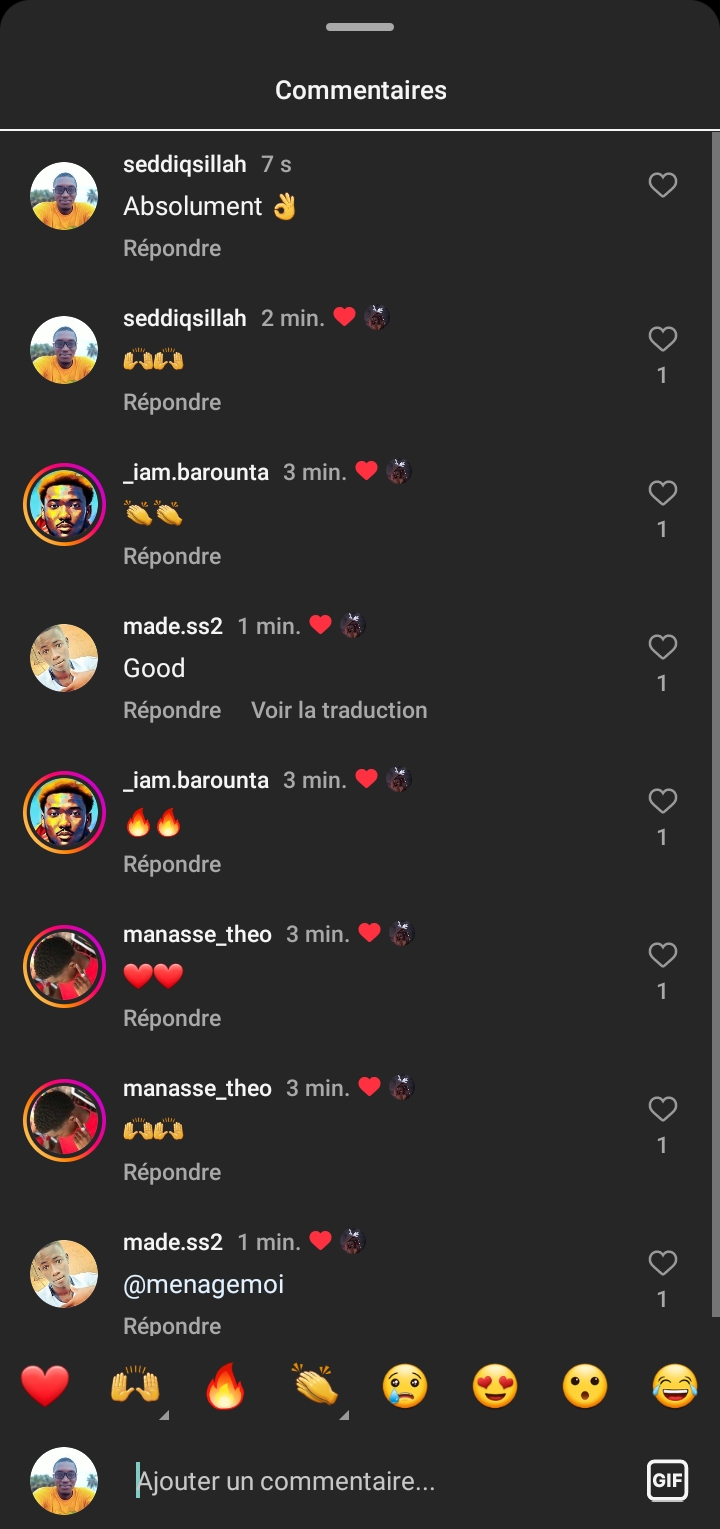This screenshot has height=1529, width=720.
Task: Focus the "Ajouter un commentaire..." field
Action: 380,1481
